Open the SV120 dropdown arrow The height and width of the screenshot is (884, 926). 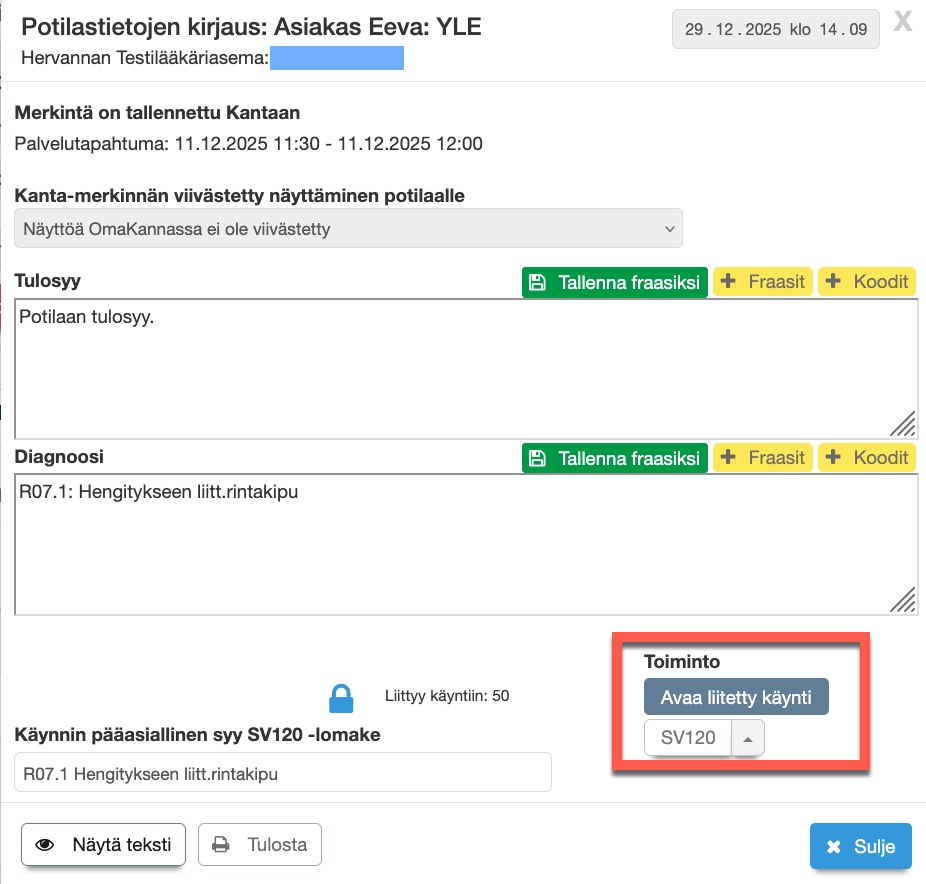(x=749, y=739)
